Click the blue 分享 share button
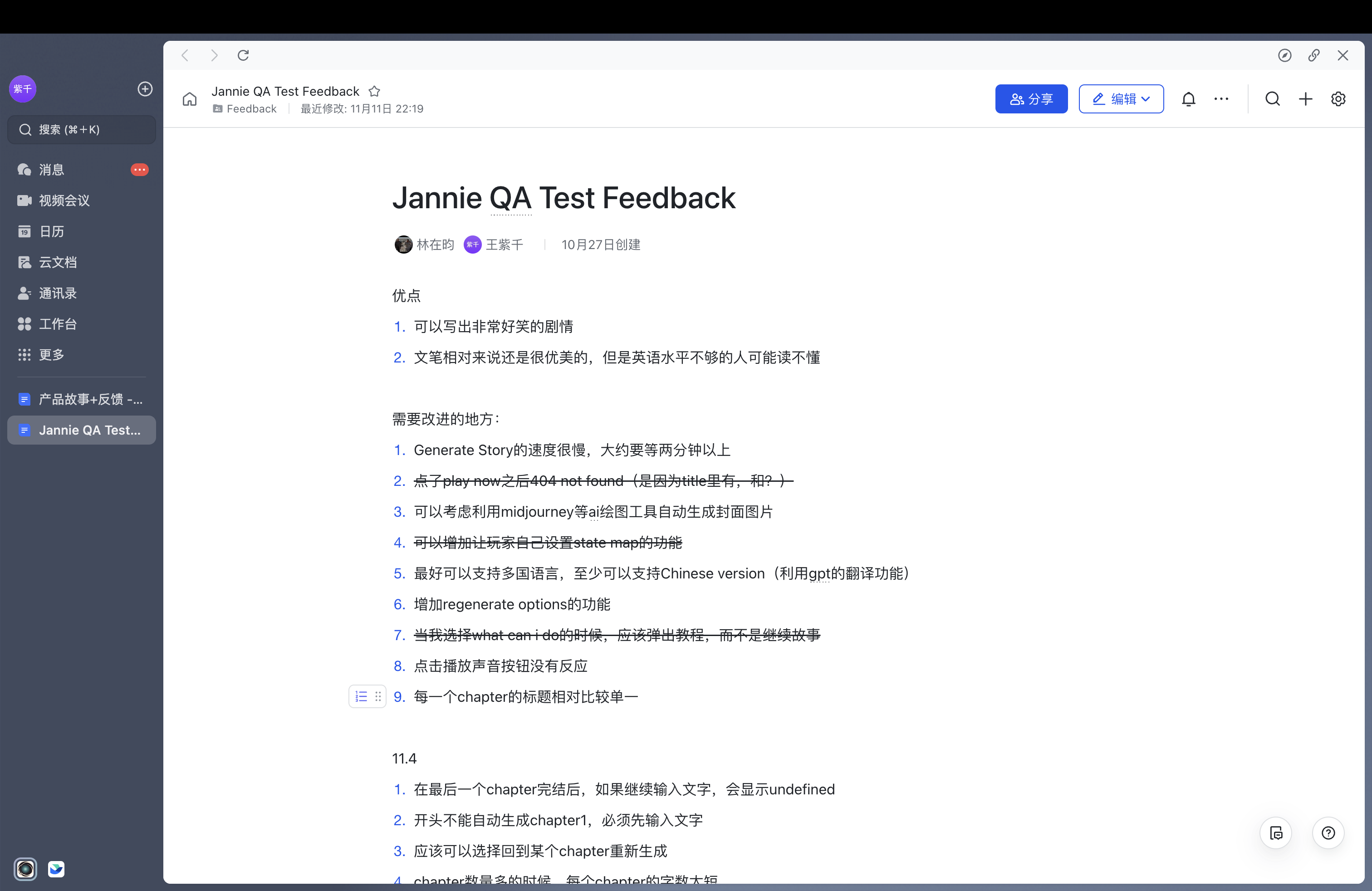This screenshot has width=1372, height=891. pos(1031,99)
